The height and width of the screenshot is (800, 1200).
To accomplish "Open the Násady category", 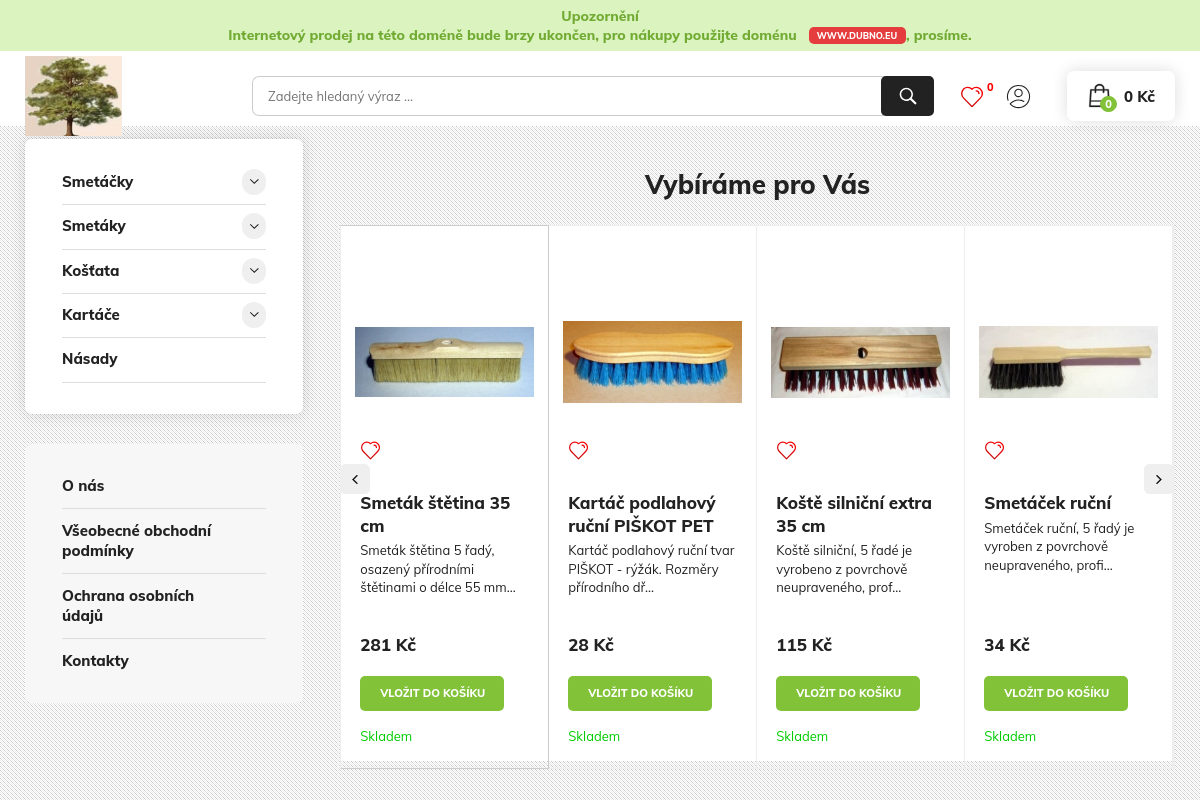I will click(90, 359).
